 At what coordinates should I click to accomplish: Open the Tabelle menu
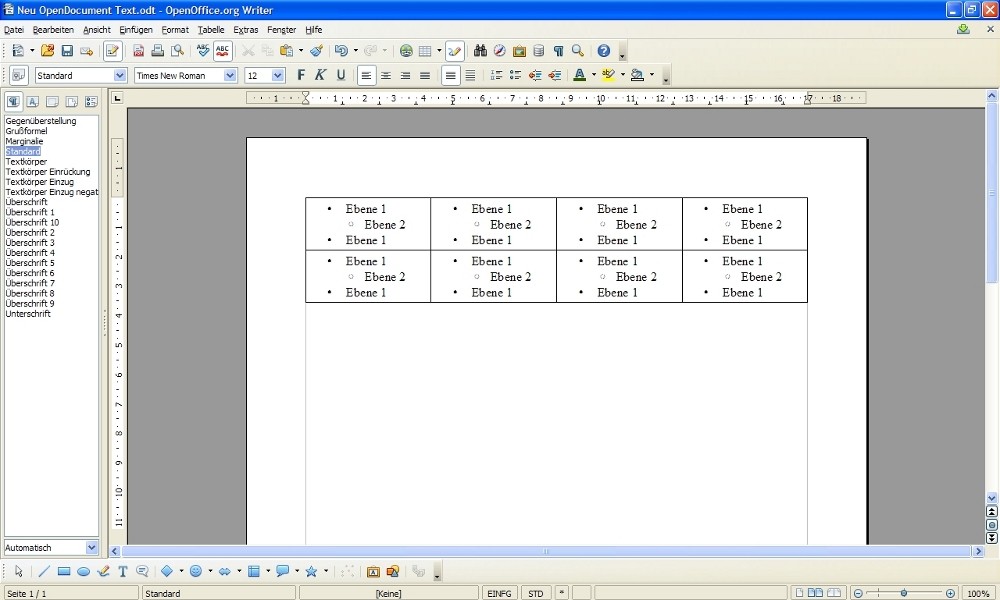(x=211, y=30)
